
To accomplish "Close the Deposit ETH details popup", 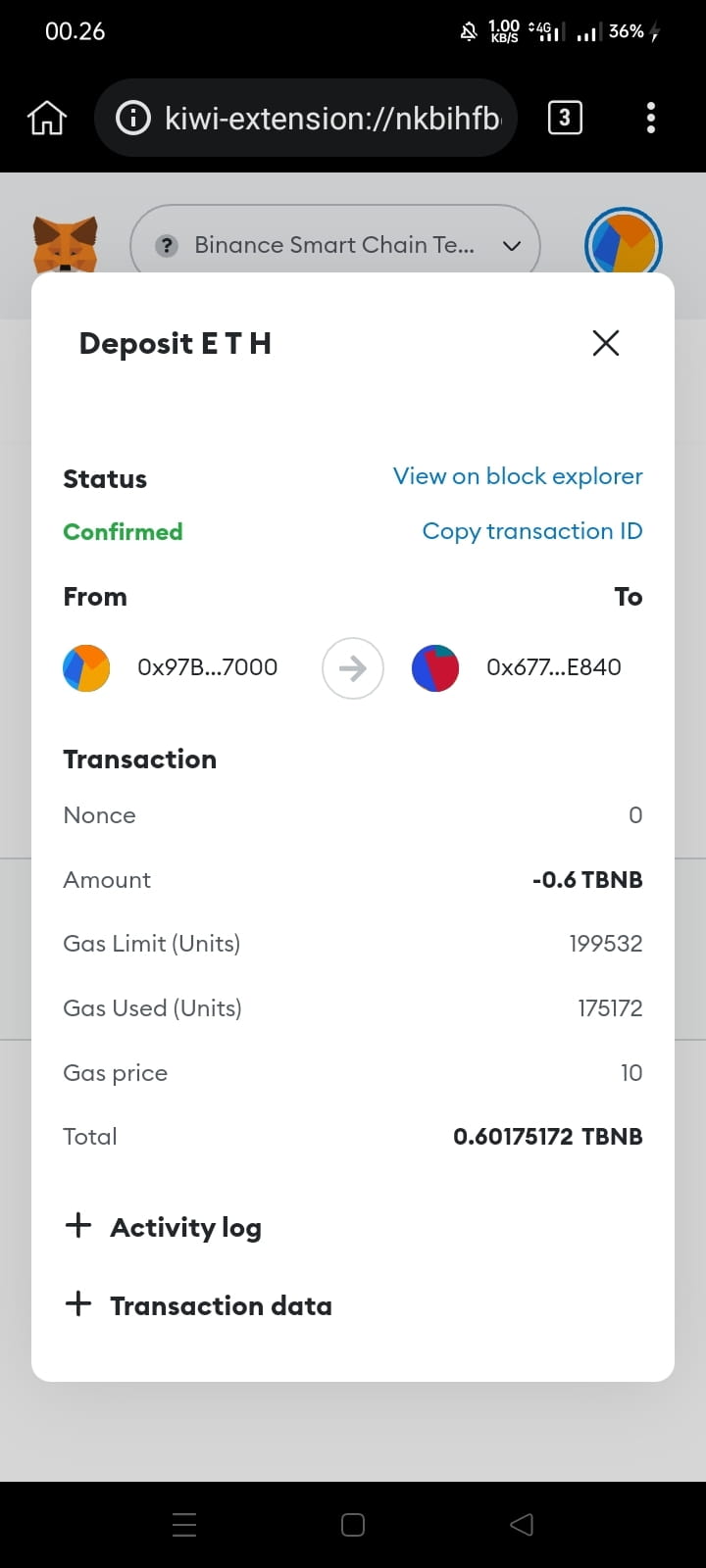I will point(606,343).
